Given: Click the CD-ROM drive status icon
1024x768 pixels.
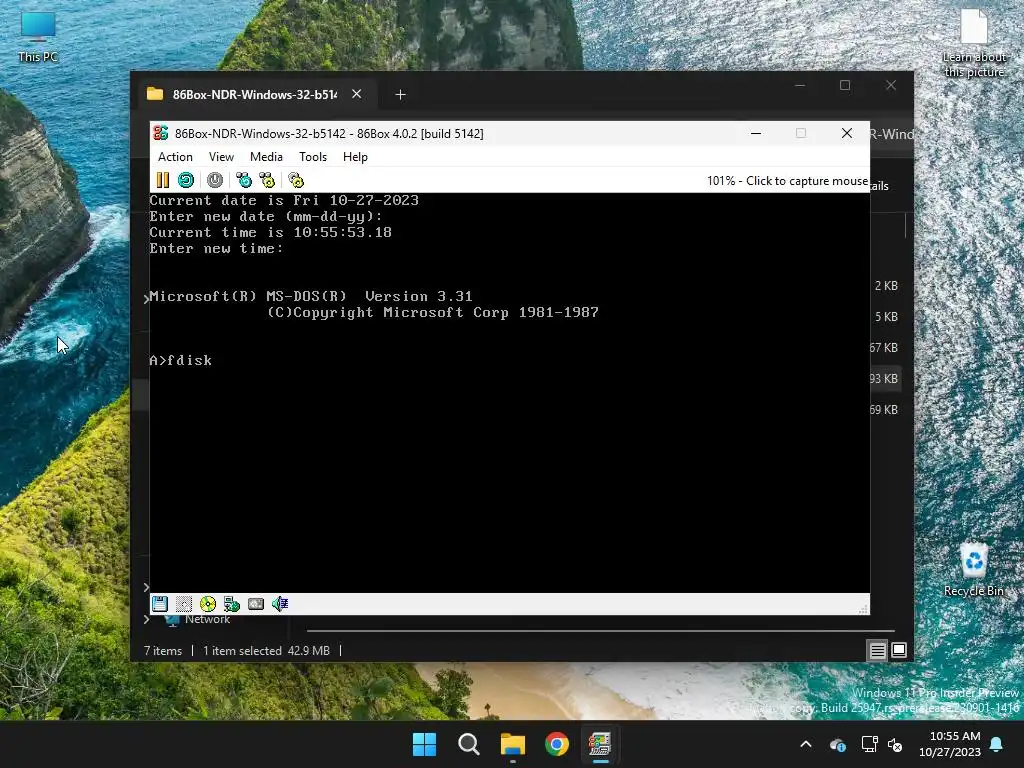Looking at the screenshot, I should point(208,604).
